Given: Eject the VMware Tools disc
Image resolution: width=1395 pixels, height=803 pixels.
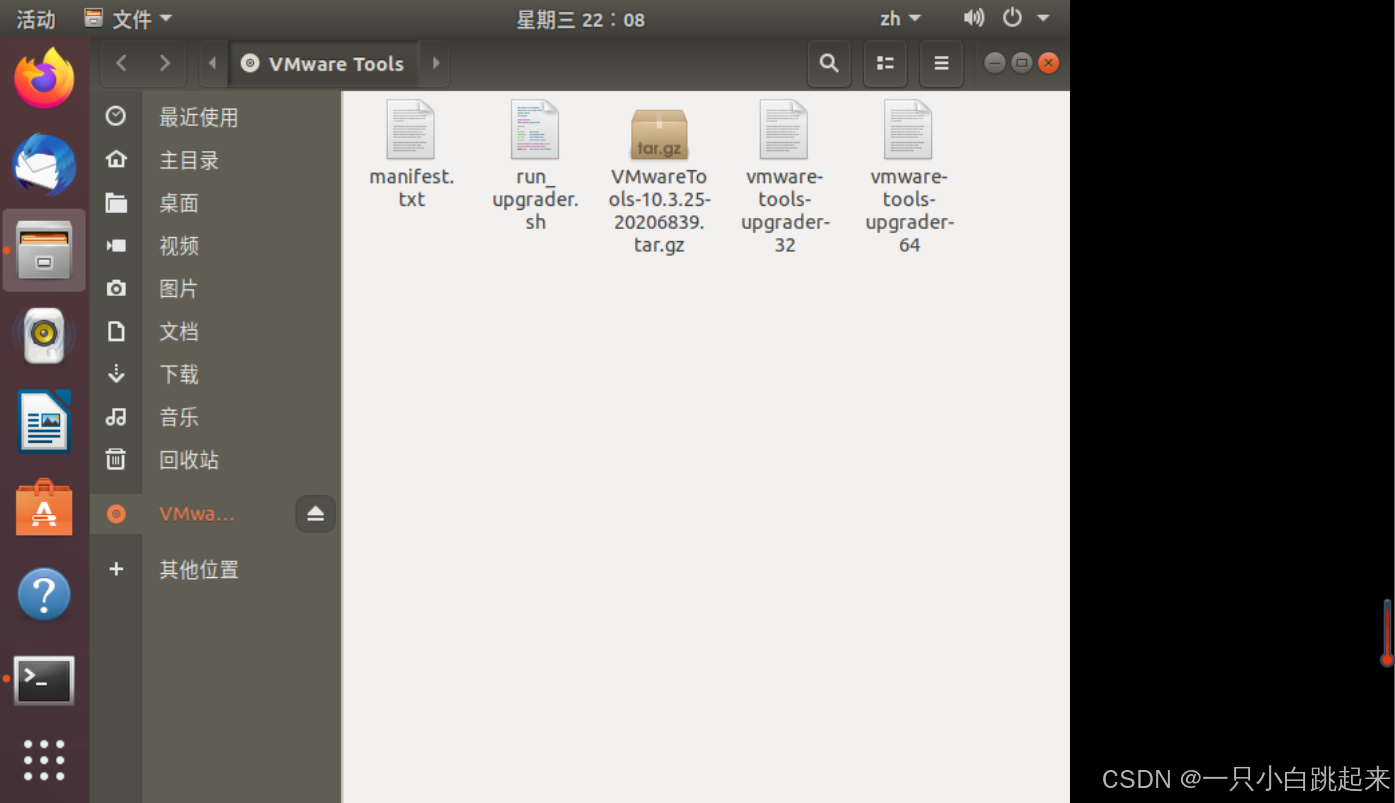Looking at the screenshot, I should (x=316, y=514).
